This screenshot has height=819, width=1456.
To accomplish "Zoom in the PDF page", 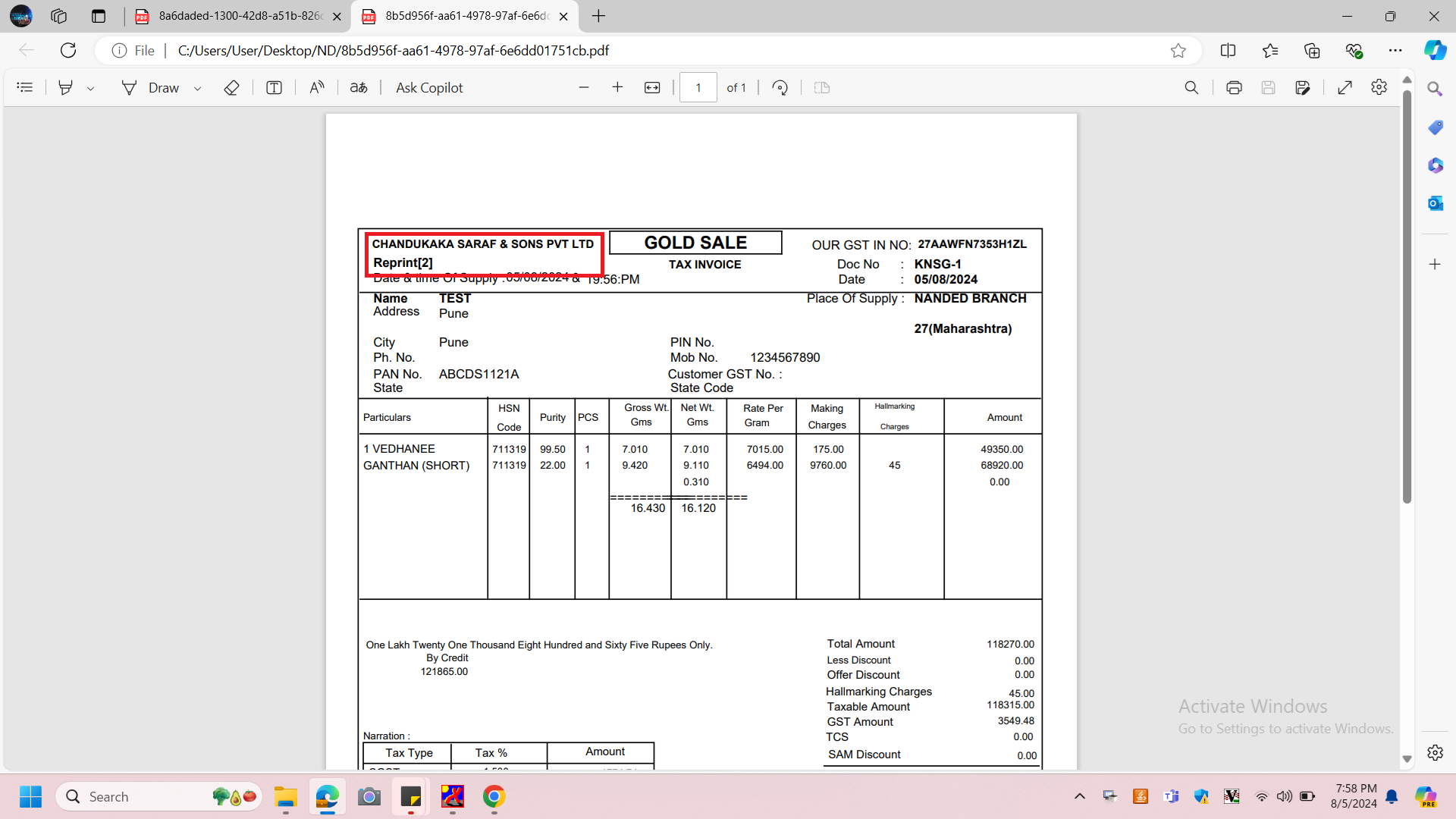I will [x=617, y=88].
